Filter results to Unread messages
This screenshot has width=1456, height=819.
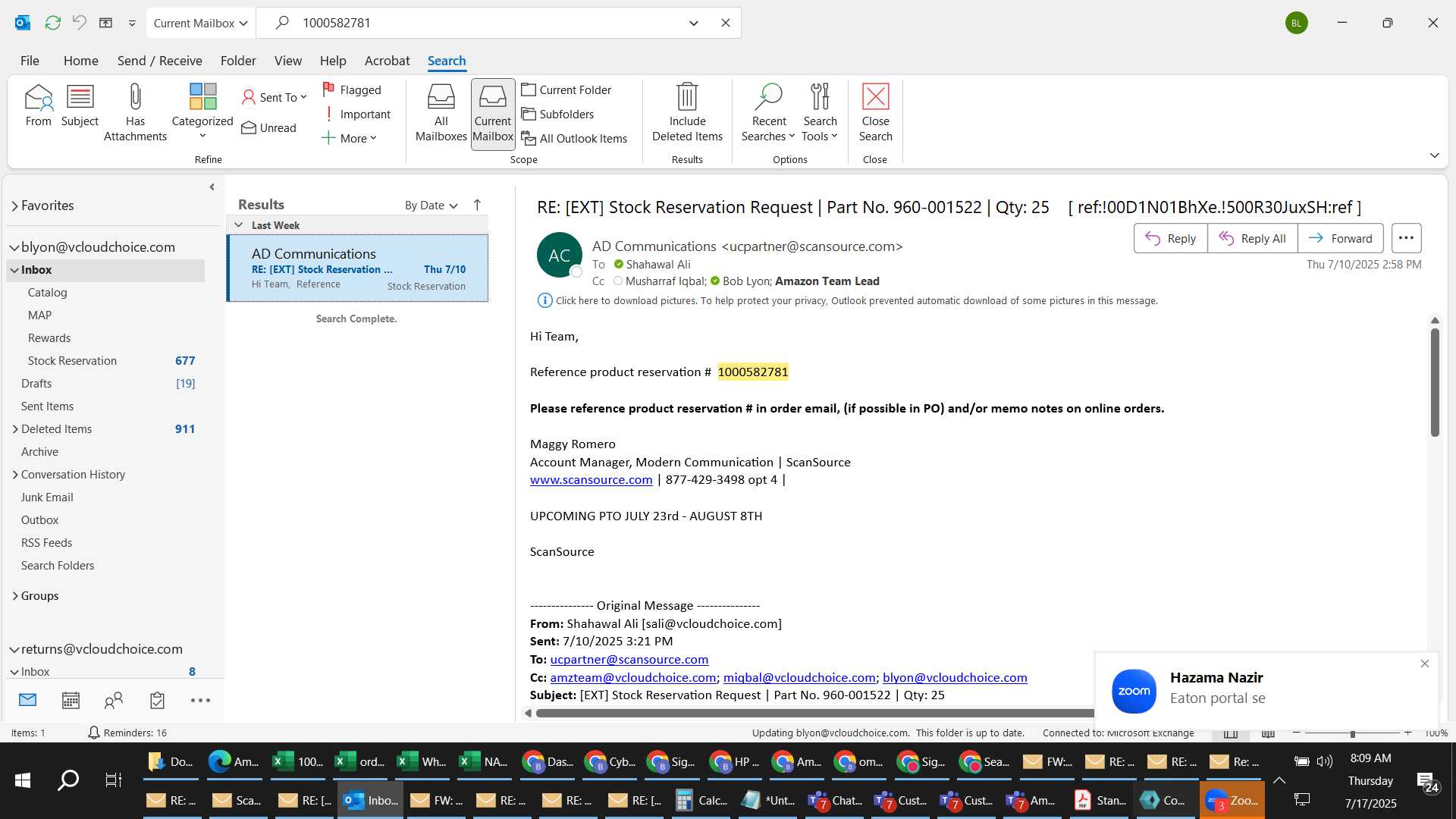268,127
